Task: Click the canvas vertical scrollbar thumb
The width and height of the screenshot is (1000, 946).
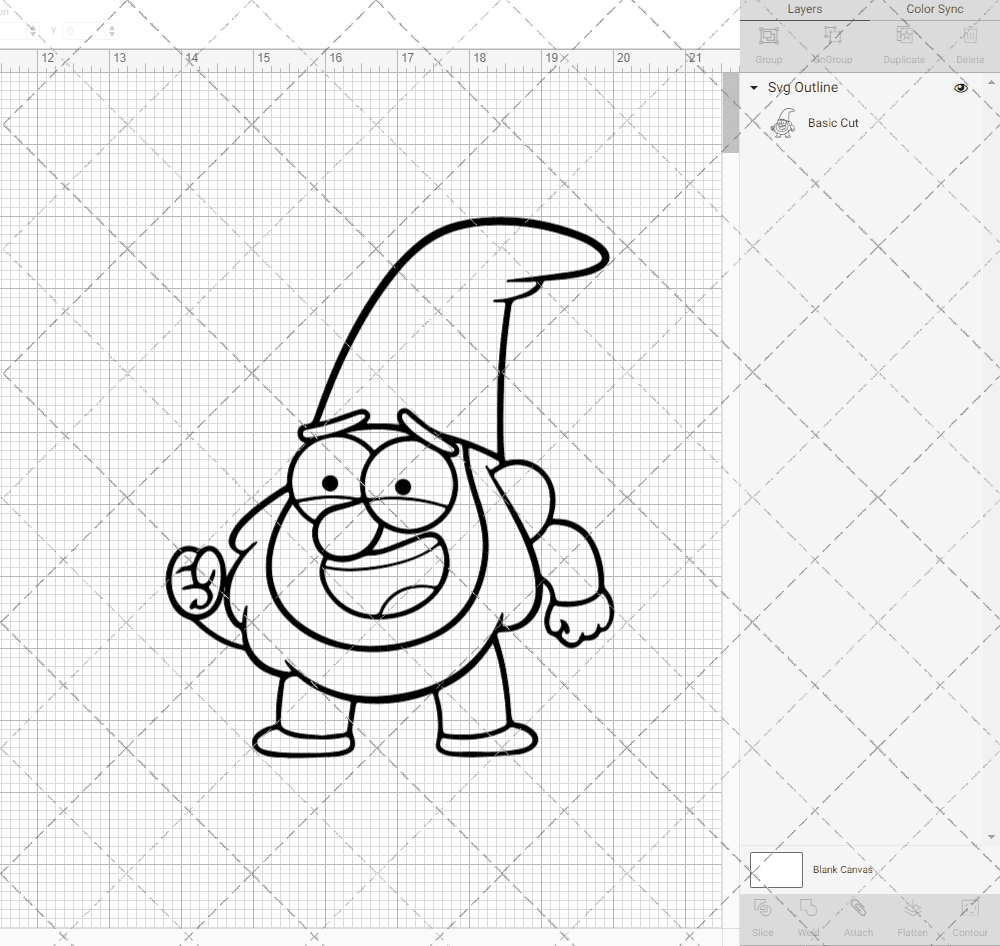Action: 730,112
